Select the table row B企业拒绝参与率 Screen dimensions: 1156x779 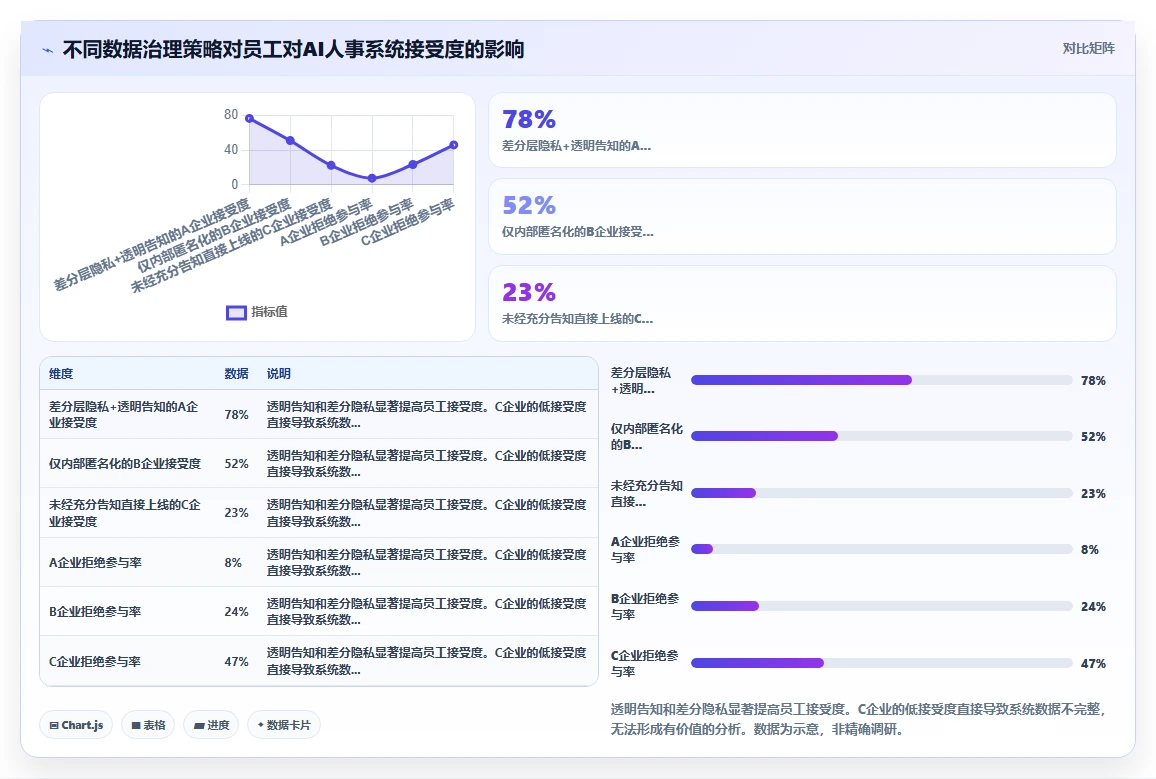coord(318,612)
